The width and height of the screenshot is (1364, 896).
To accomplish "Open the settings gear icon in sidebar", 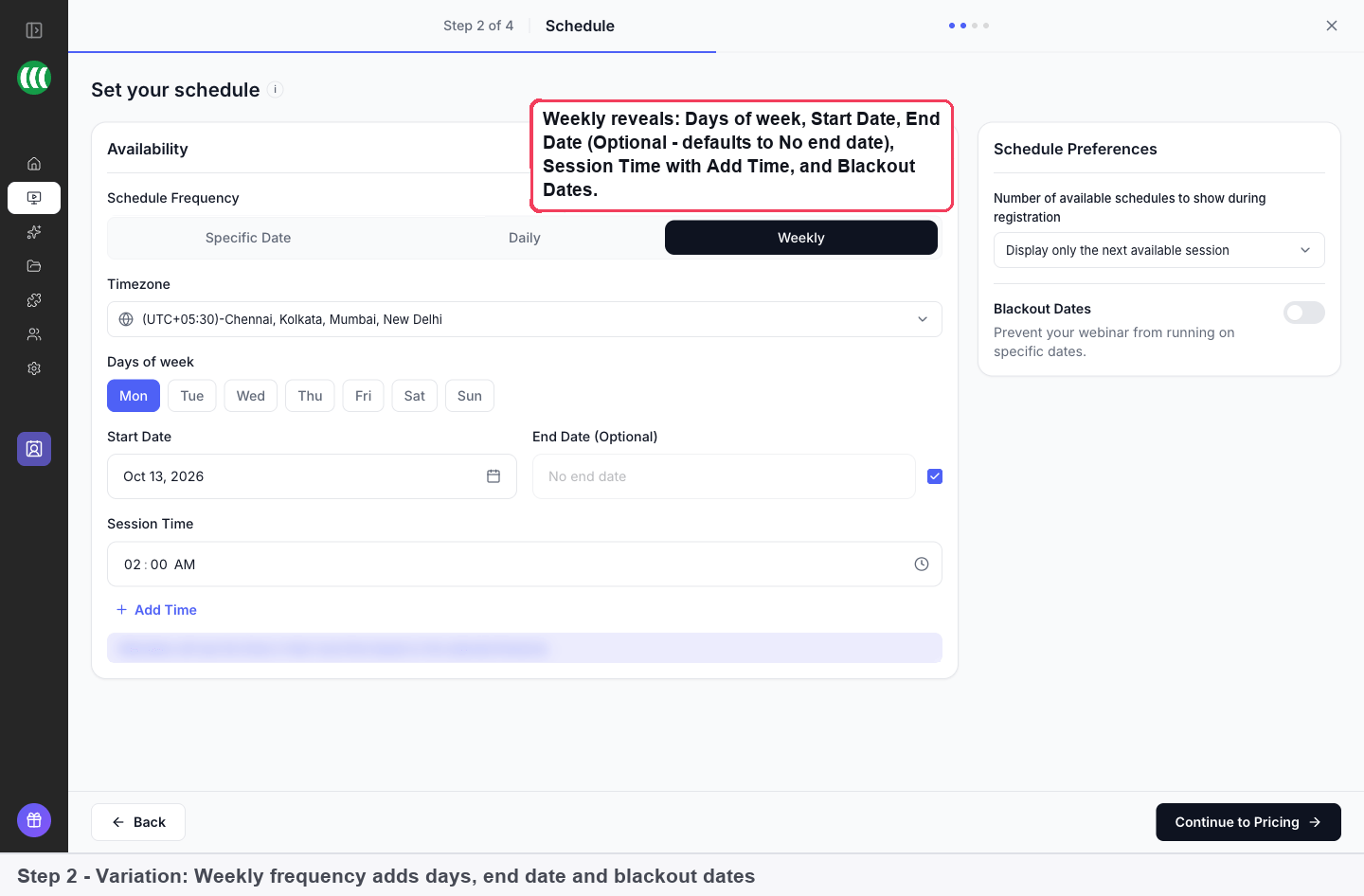I will click(x=34, y=368).
